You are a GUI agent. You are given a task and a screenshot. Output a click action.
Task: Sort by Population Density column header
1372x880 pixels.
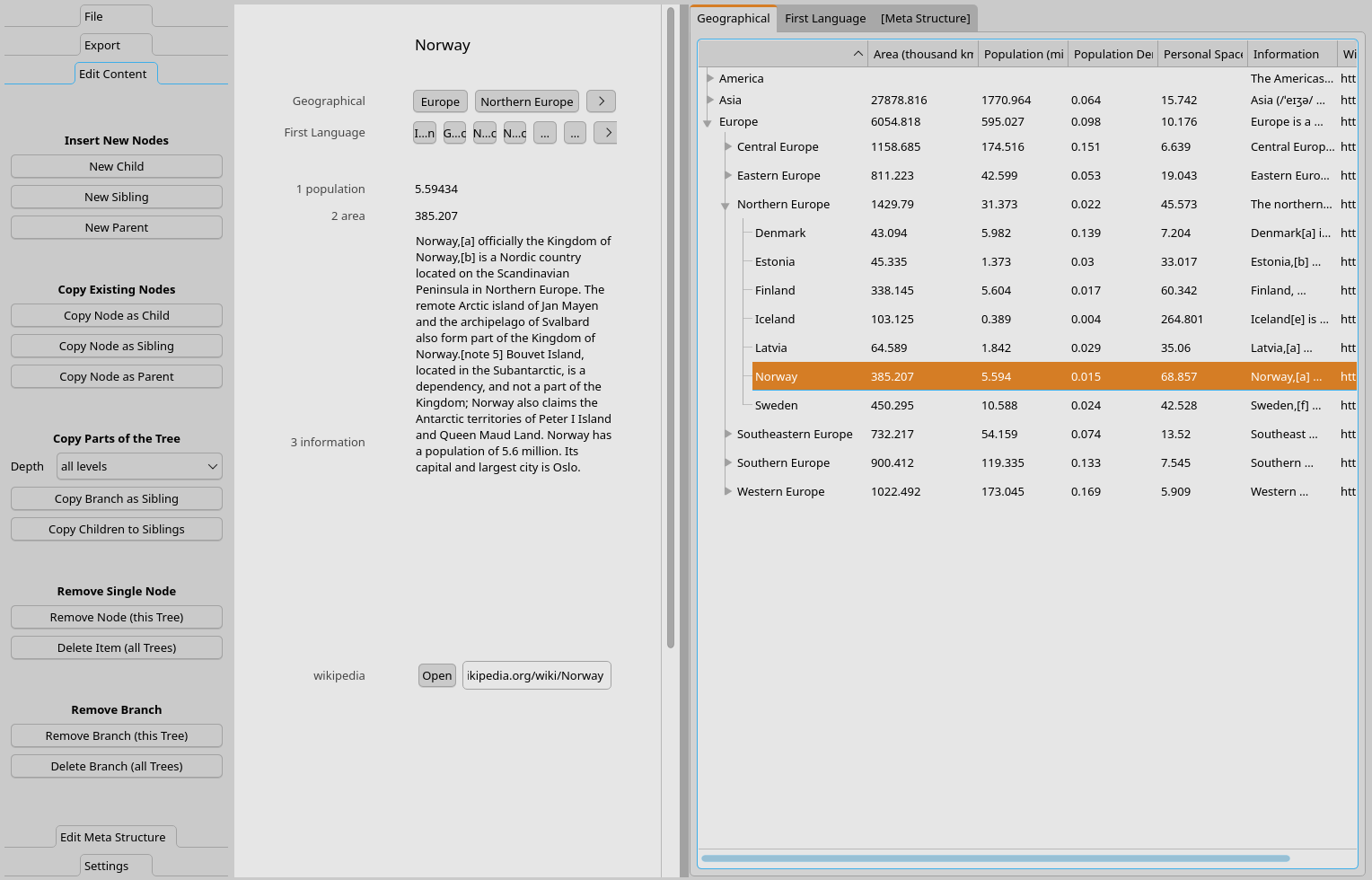pos(1113,54)
